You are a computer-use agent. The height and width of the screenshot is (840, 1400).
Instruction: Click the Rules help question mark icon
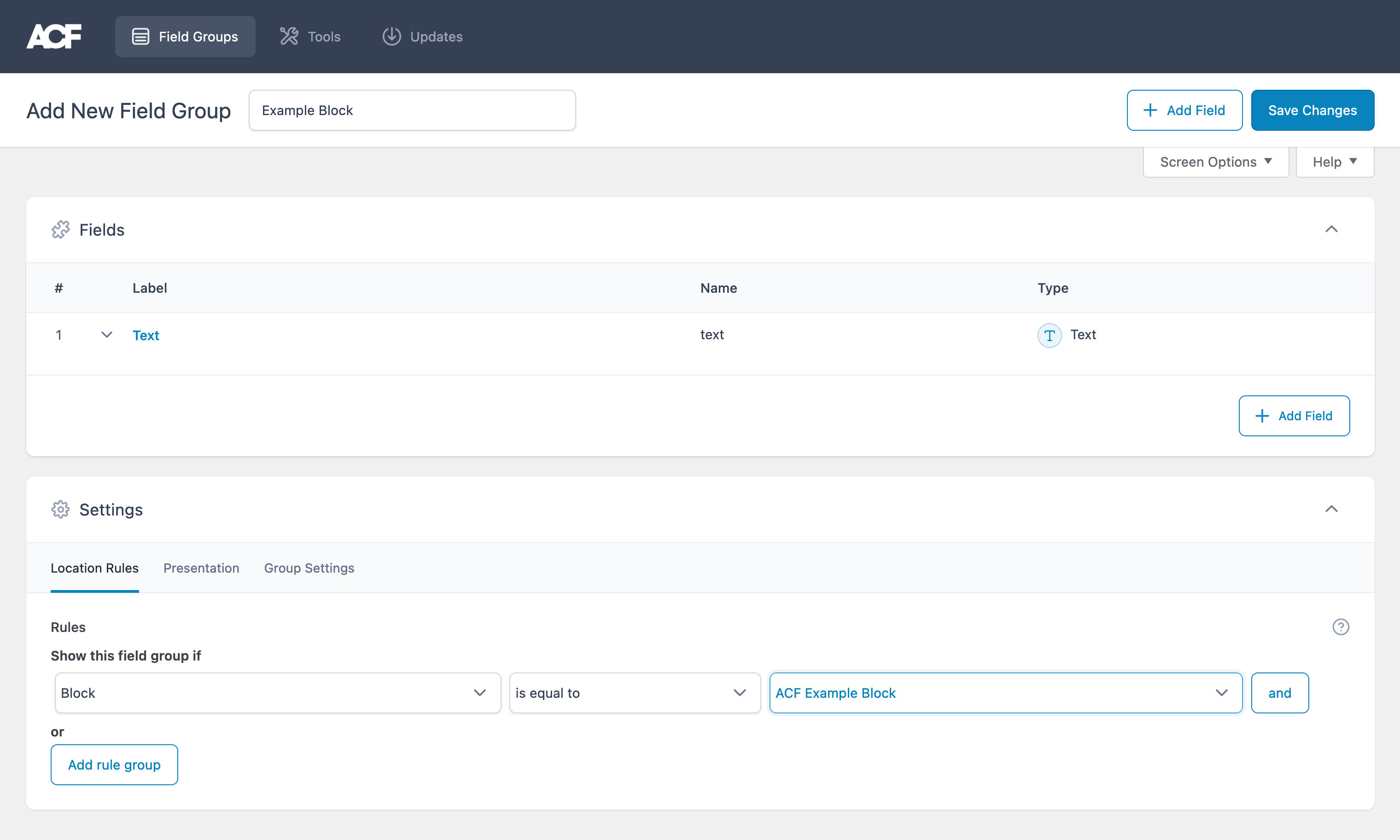coord(1341,627)
